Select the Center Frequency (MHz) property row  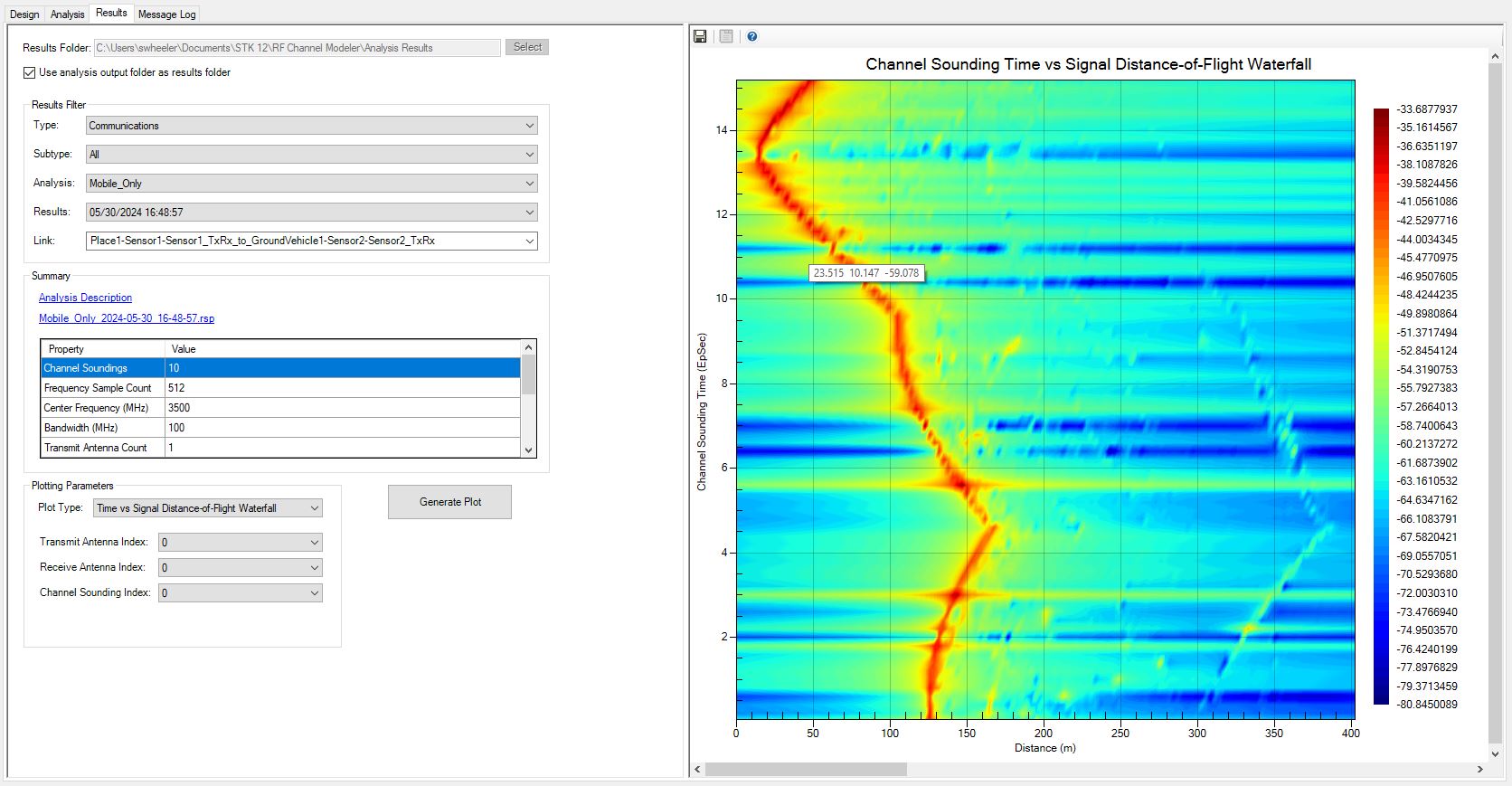pyautogui.click(x=280, y=408)
